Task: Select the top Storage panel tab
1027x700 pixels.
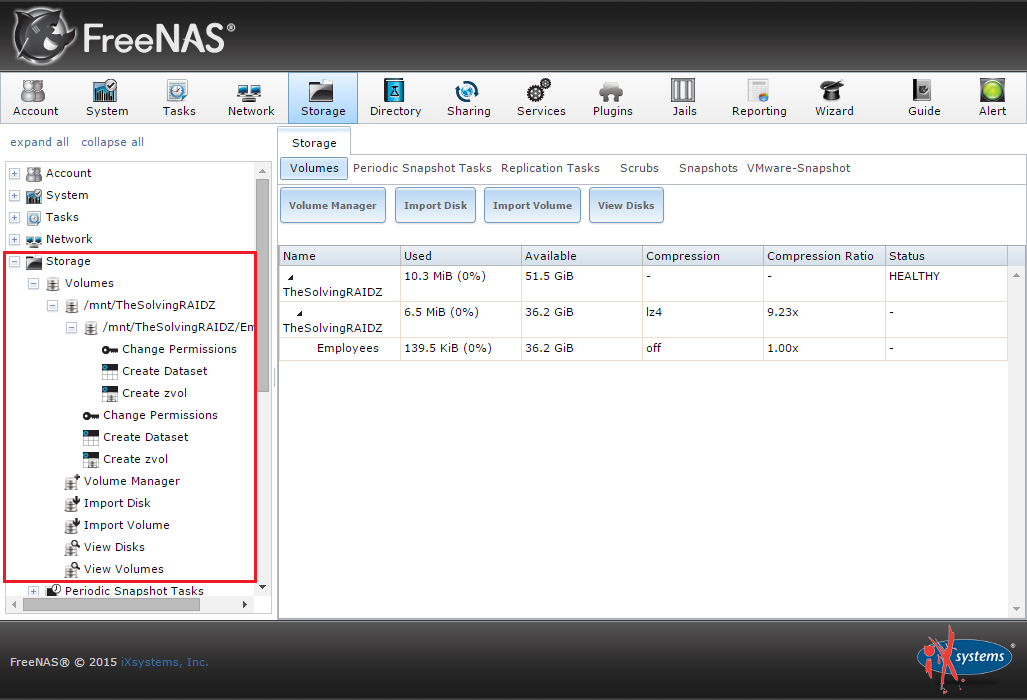Action: pos(314,143)
